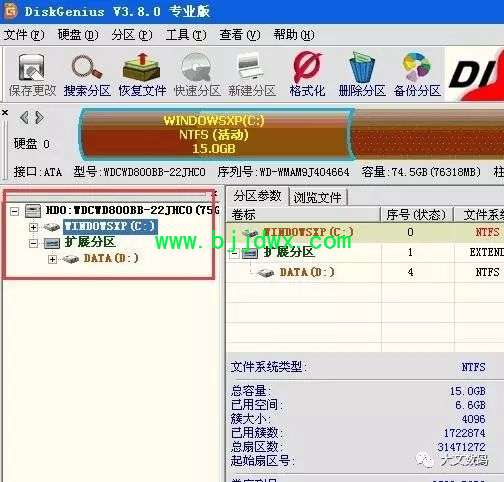Viewport: 504px width, 482px height.
Task: Click the WINDOWSXP(C:) partition bar graphic
Action: (214, 134)
